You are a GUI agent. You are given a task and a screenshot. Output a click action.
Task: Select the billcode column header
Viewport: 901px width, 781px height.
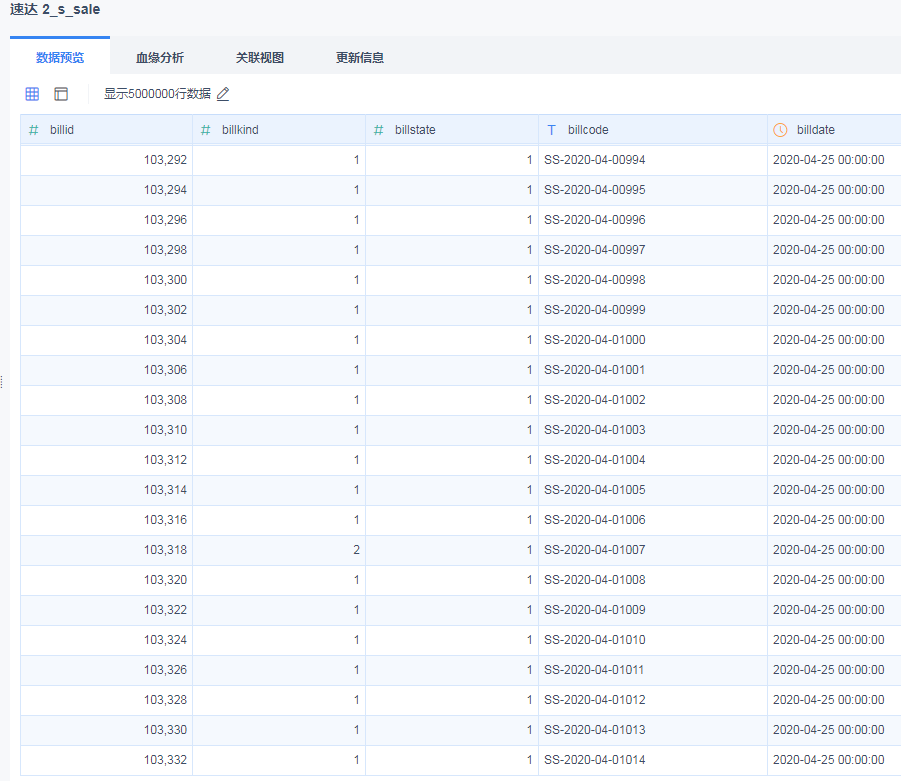[588, 130]
